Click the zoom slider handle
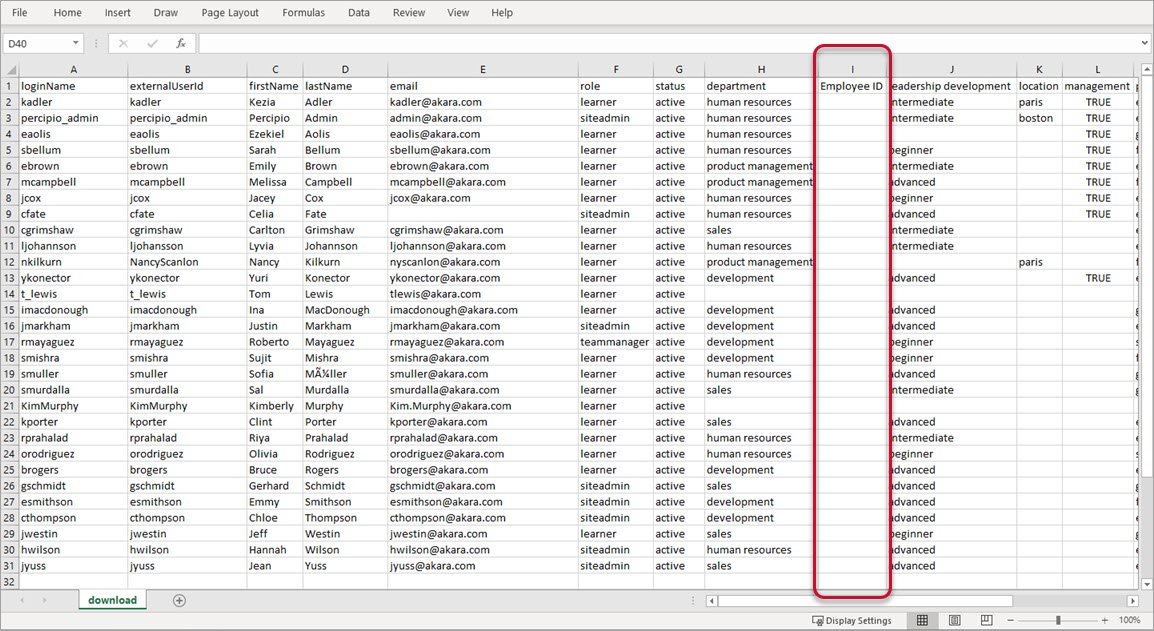1154x631 pixels. [x=1058, y=621]
